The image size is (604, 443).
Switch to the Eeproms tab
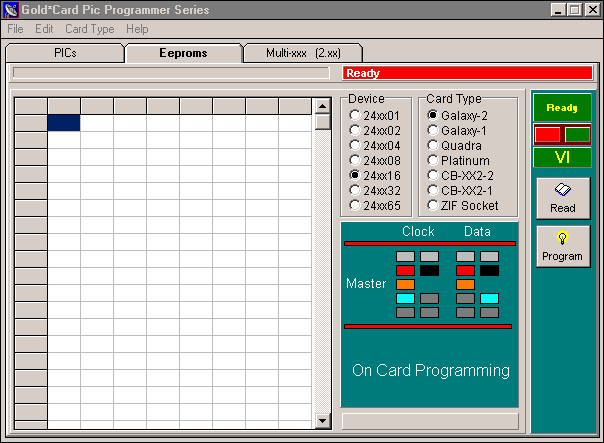183,53
